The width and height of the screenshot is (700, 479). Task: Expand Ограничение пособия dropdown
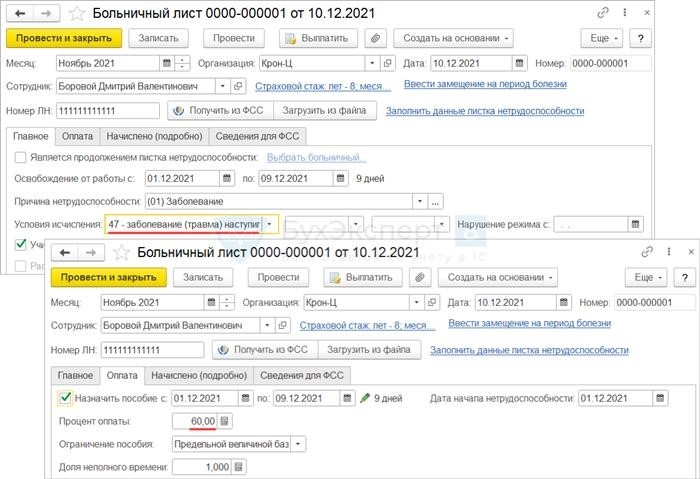pyautogui.click(x=298, y=444)
